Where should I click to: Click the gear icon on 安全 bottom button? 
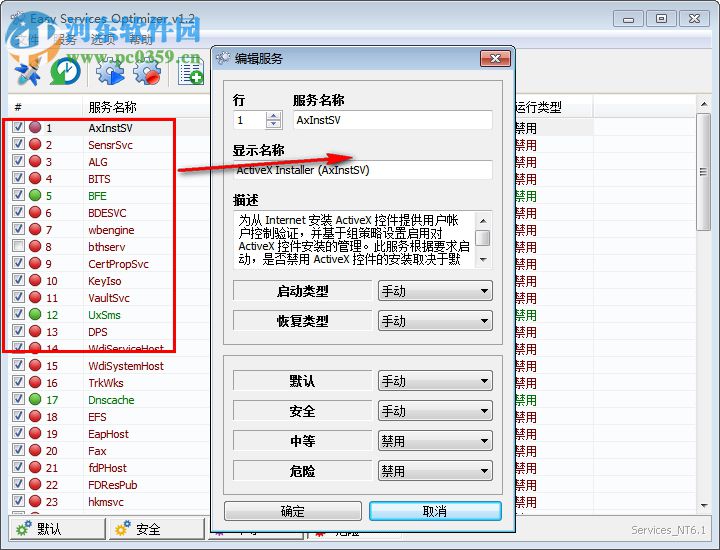coord(123,528)
